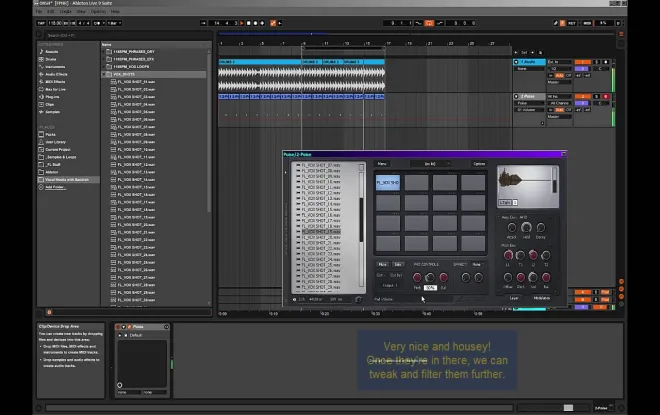Open the Edit menu
This screenshot has height=415, width=660.
point(51,12)
